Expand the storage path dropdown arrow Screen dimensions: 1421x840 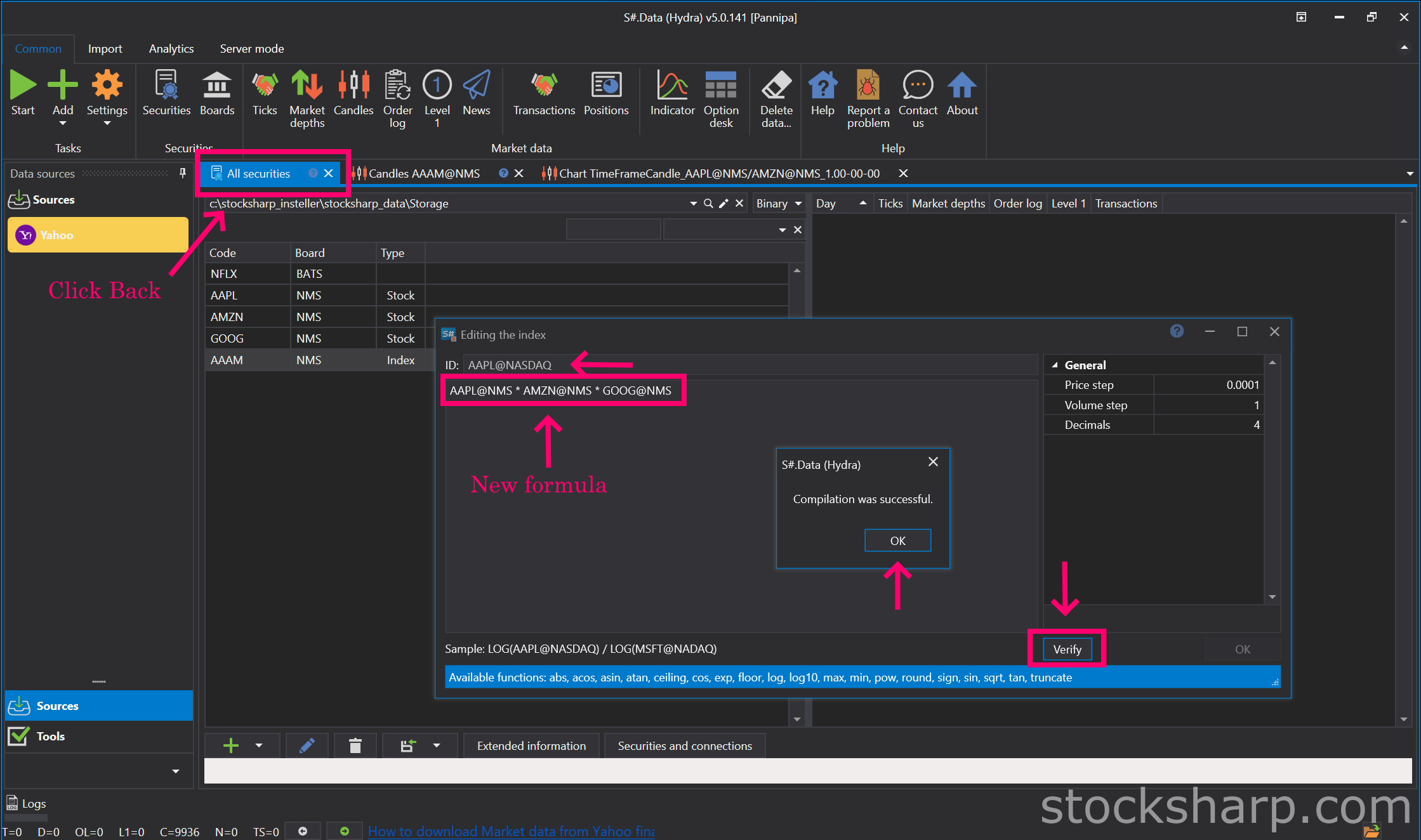[x=692, y=203]
